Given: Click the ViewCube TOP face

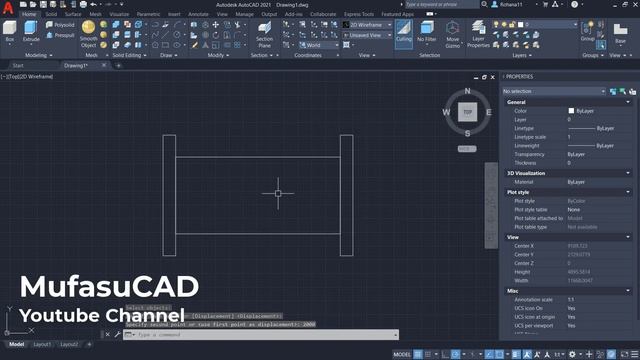Looking at the screenshot, I should (x=467, y=112).
